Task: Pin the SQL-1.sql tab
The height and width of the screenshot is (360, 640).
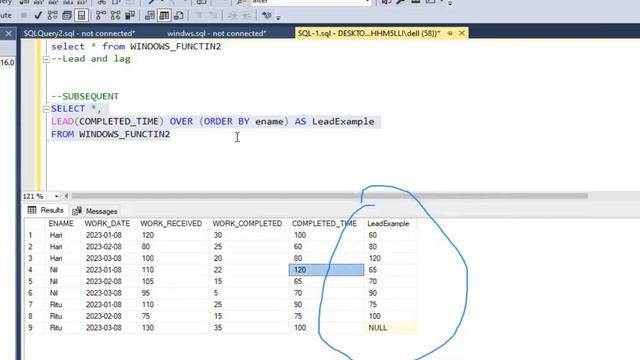Action: (x=450, y=33)
